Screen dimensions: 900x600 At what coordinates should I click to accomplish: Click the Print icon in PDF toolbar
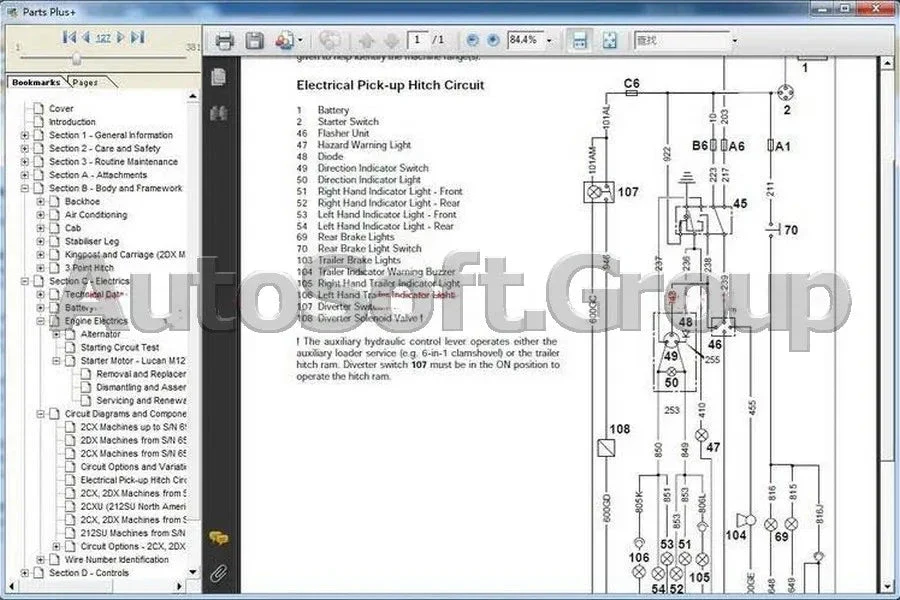224,41
